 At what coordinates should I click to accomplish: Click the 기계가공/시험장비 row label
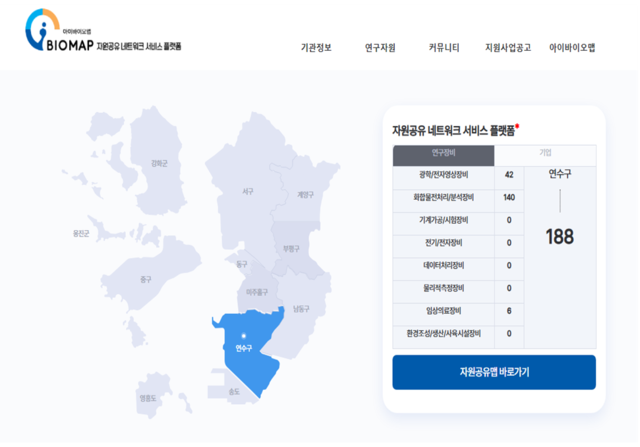click(x=443, y=220)
